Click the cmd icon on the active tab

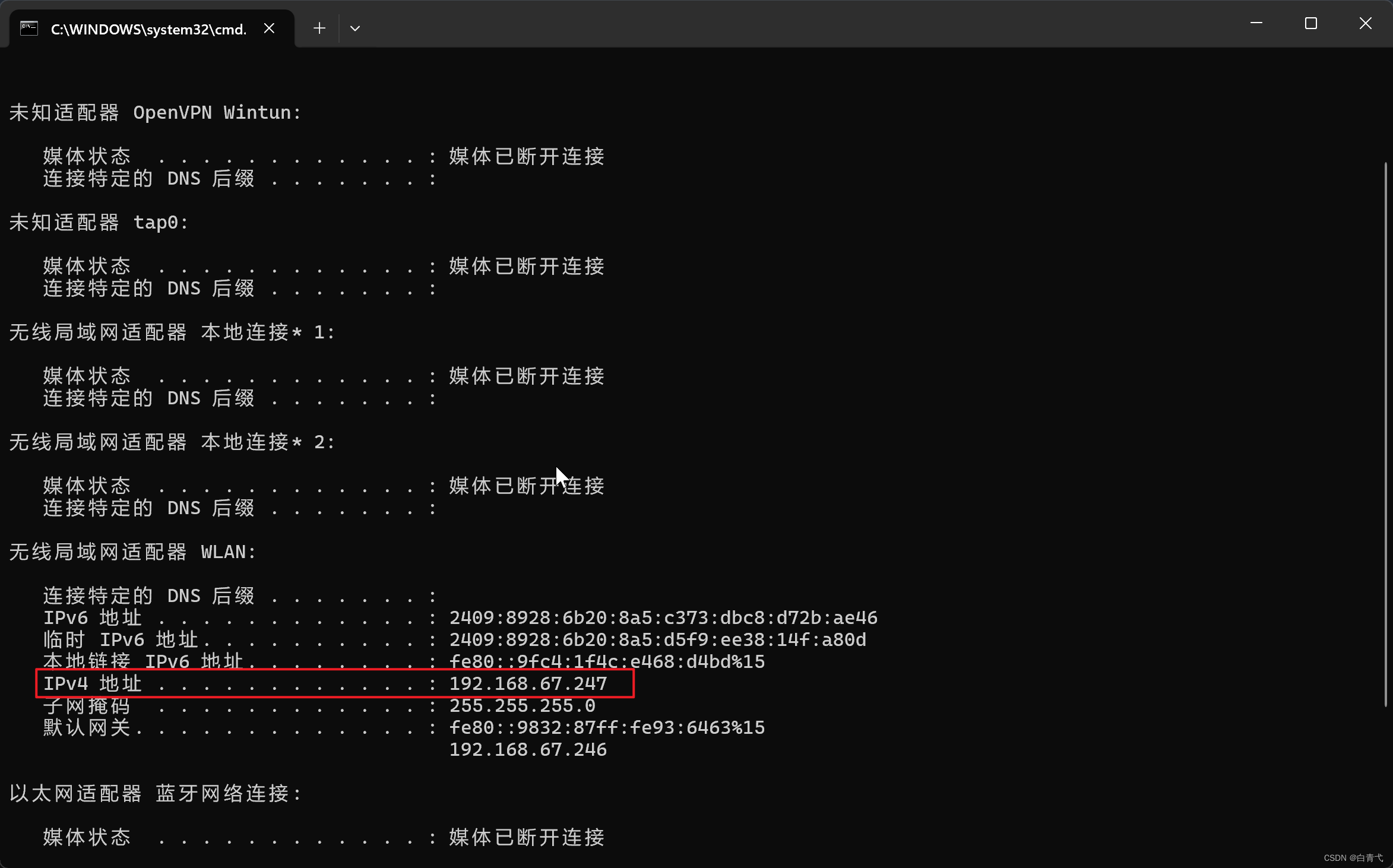pyautogui.click(x=28, y=28)
